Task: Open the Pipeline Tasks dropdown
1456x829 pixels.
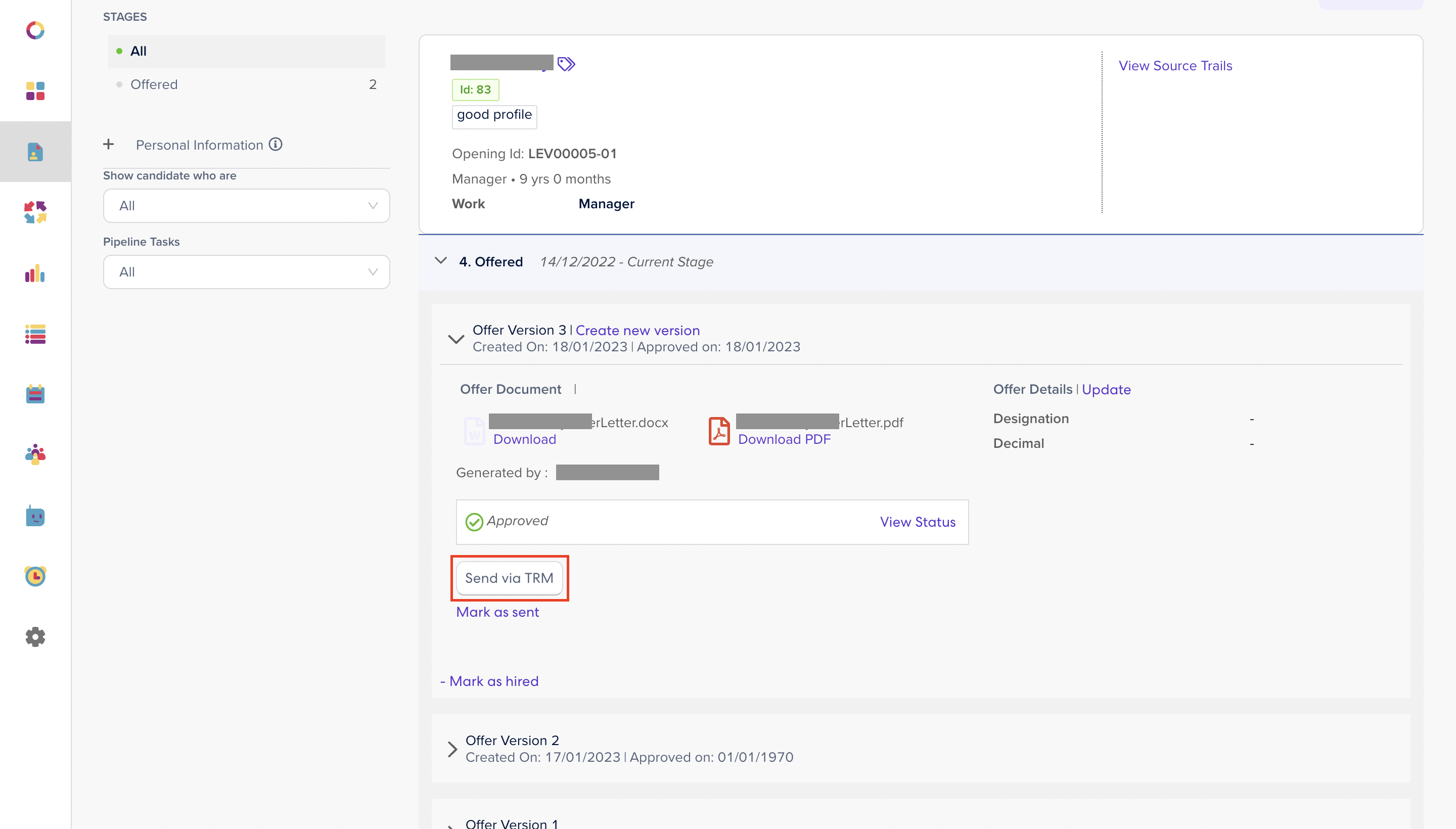Action: pyautogui.click(x=247, y=272)
